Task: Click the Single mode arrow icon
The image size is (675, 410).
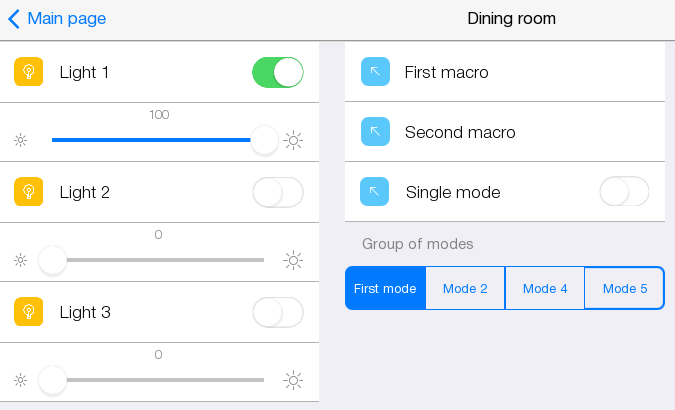Action: (375, 192)
